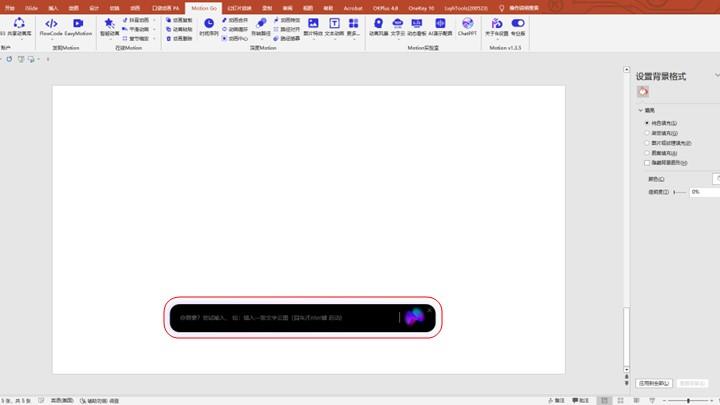
Task: Switch to the OneKey 10 tab
Action: (x=421, y=8)
